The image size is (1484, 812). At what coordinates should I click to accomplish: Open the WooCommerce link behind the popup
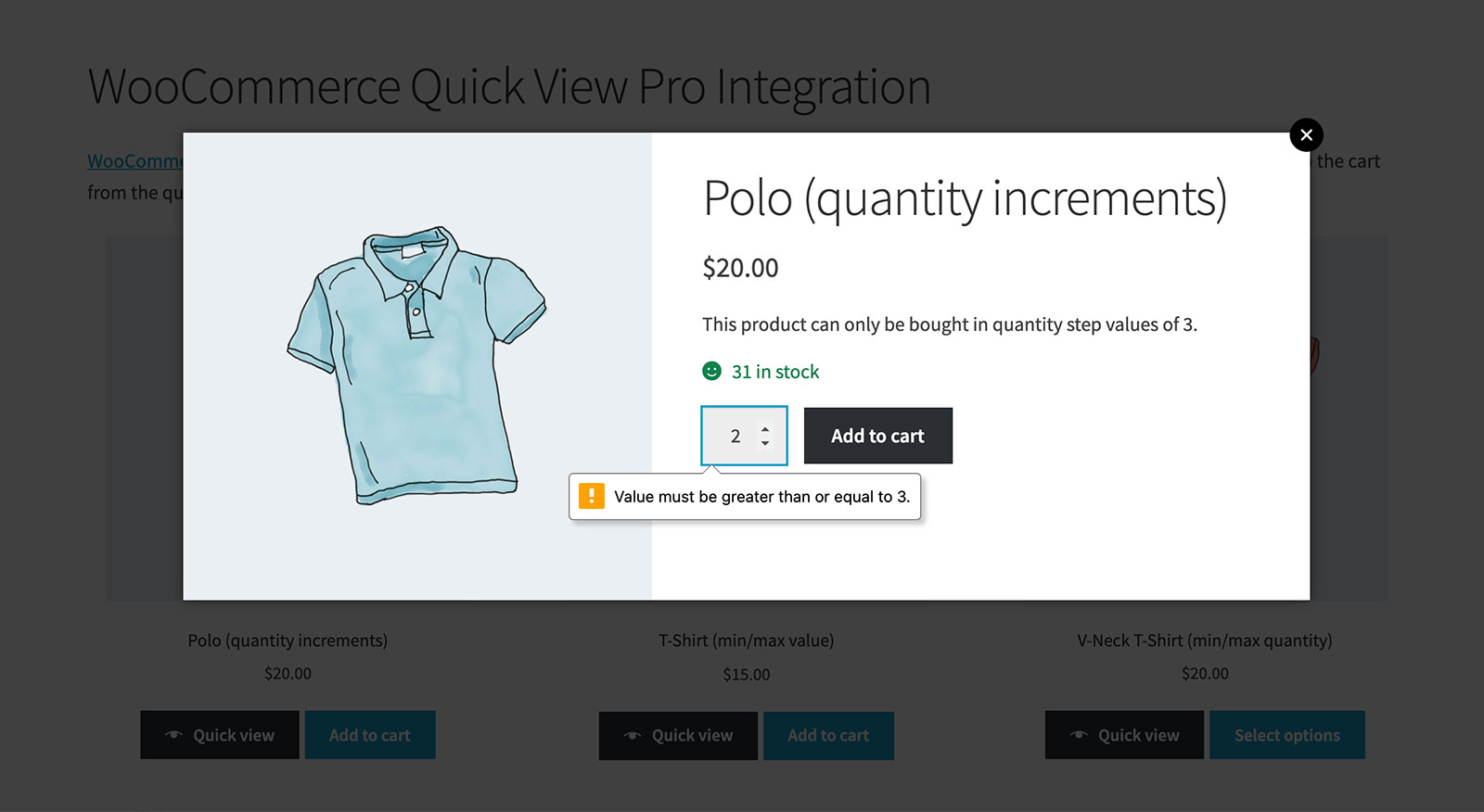(x=134, y=161)
